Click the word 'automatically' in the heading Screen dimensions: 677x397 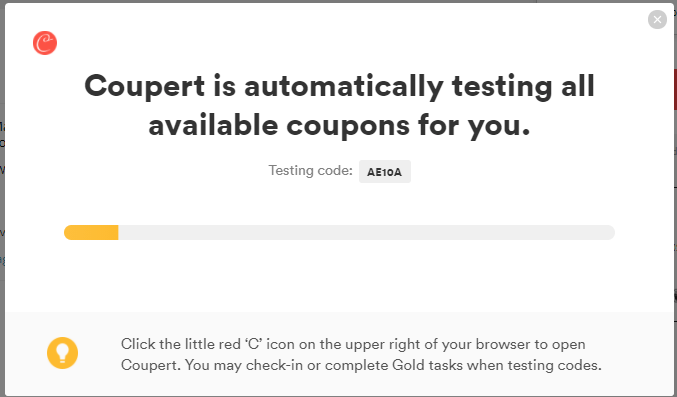click(x=344, y=86)
